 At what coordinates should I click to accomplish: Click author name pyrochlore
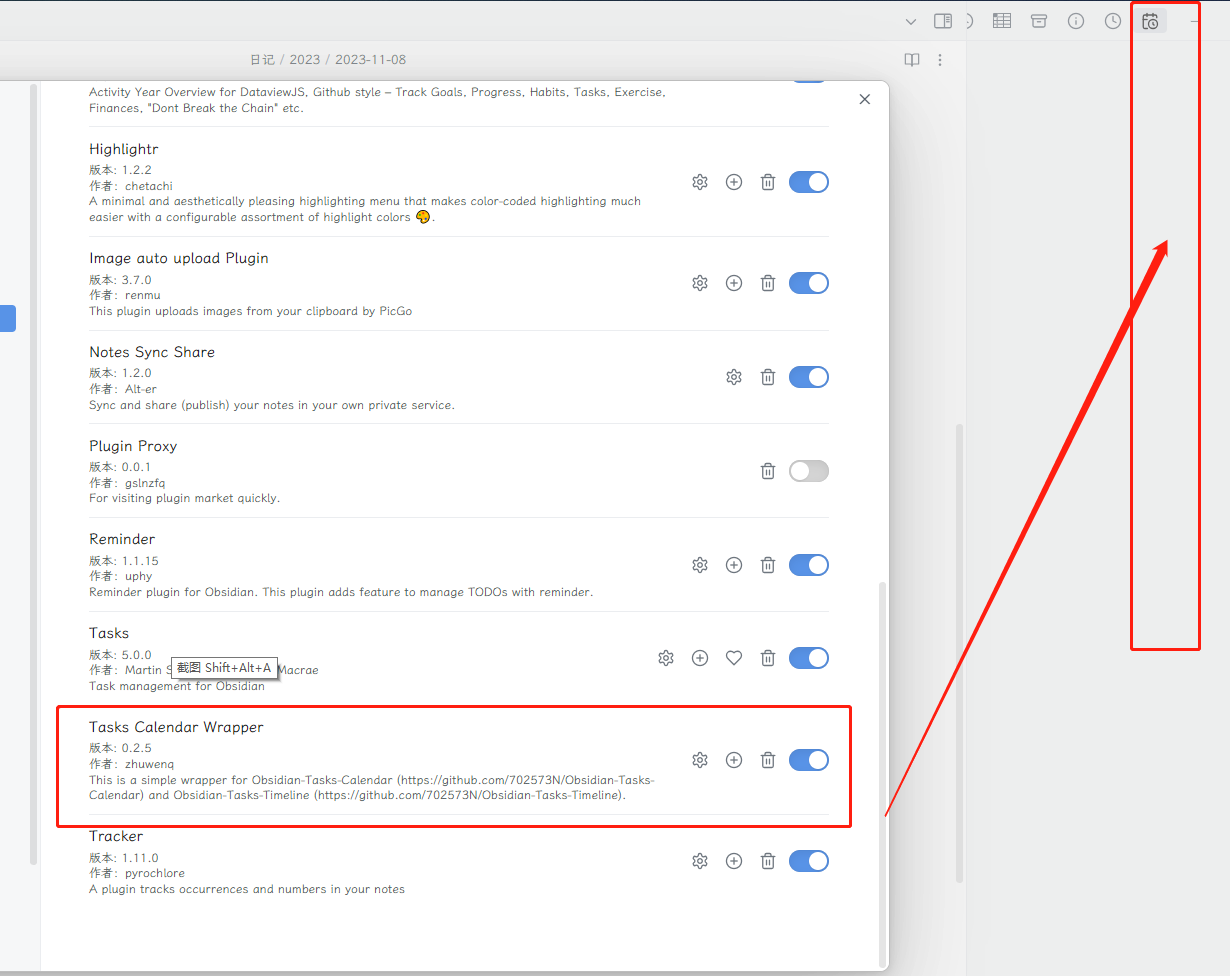(155, 873)
